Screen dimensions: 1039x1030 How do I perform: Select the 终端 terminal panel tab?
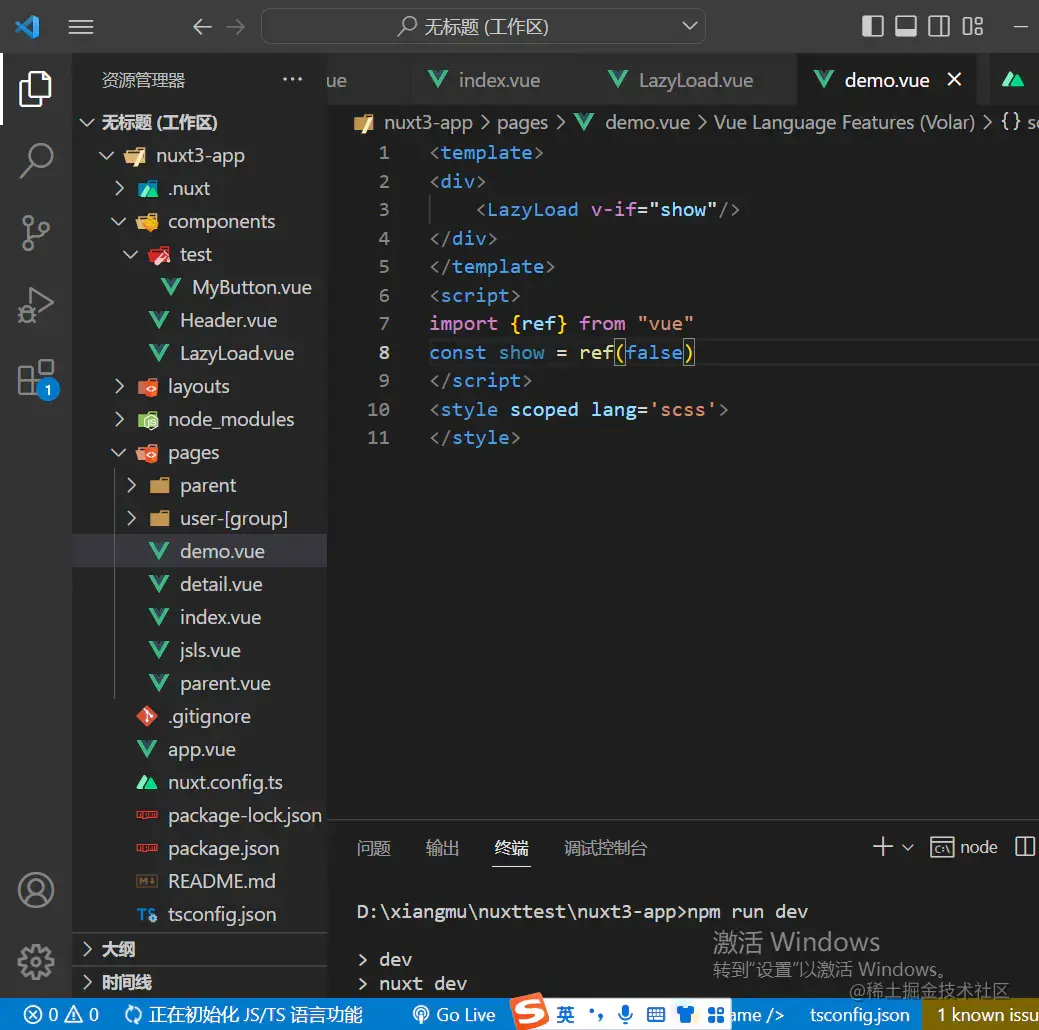512,848
